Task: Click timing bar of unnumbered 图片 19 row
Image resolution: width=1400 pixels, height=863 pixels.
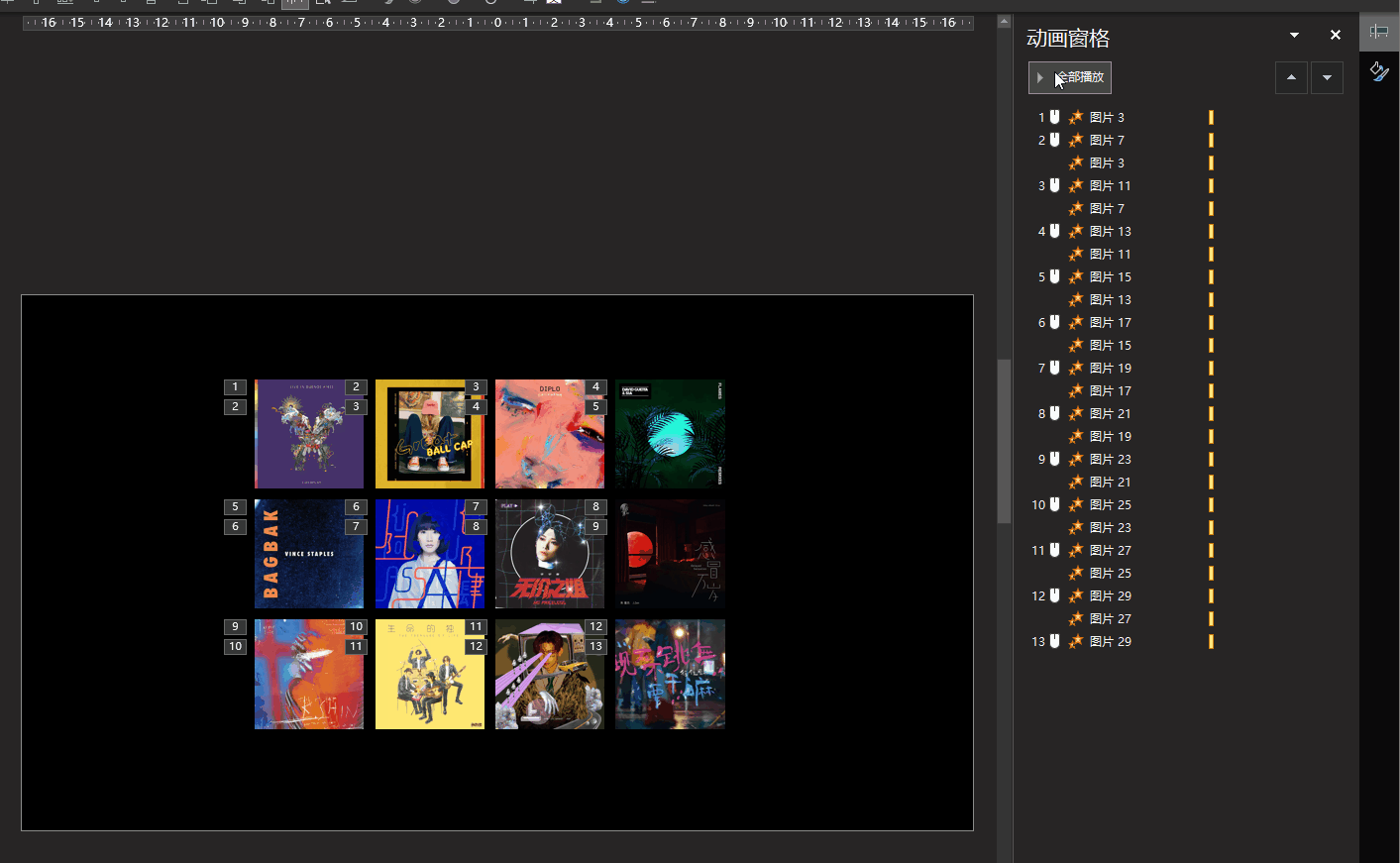Action: pyautogui.click(x=1211, y=436)
